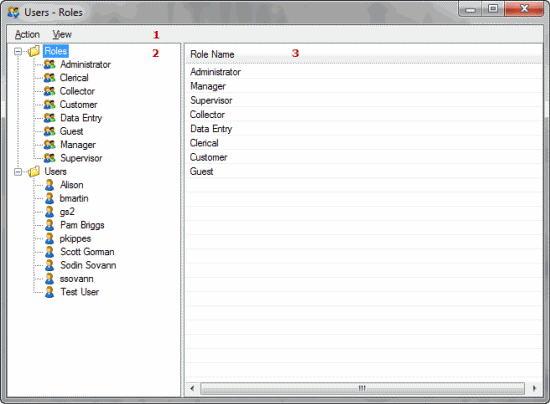Viewport: 550px width, 404px height.
Task: Click the horizontal scrollbar right arrow
Action: [x=535, y=388]
